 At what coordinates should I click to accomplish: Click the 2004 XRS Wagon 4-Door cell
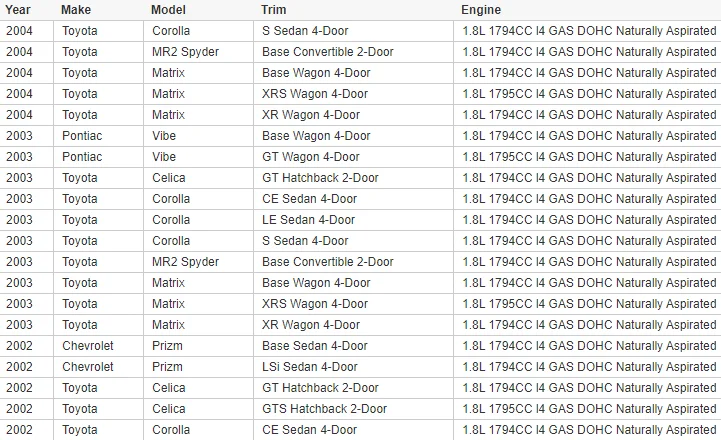(x=314, y=94)
